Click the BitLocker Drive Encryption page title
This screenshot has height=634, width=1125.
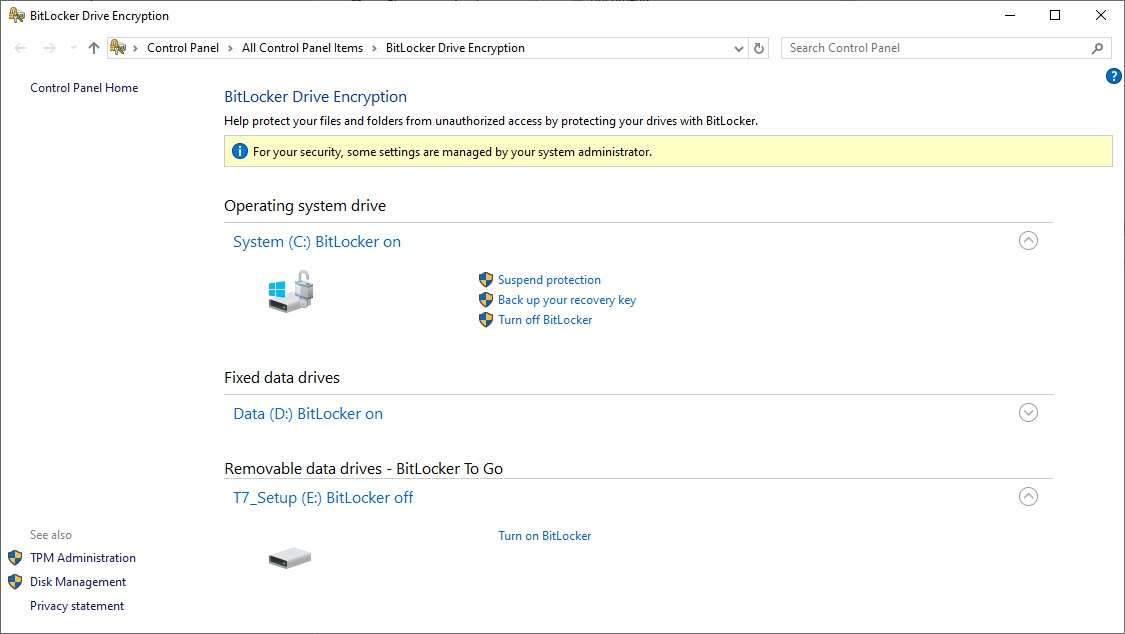pos(316,97)
